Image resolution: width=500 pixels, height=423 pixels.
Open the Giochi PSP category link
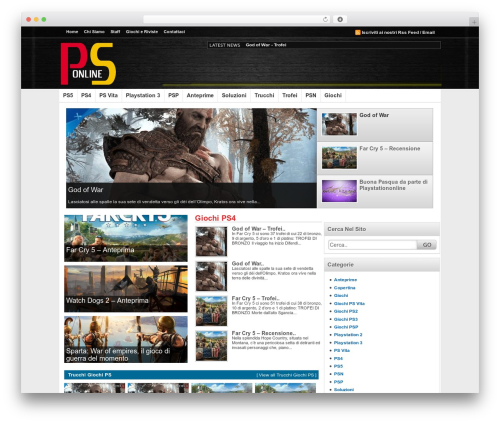(346, 327)
